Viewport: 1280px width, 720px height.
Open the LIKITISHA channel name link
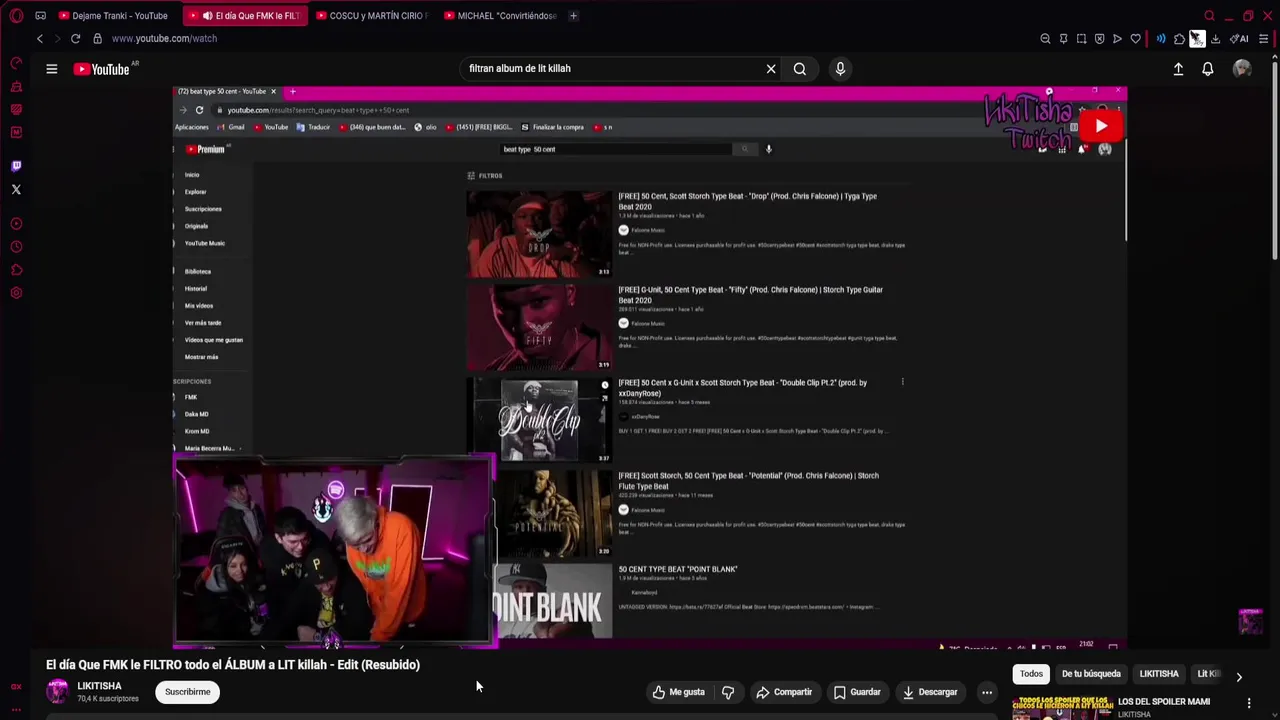[99, 686]
